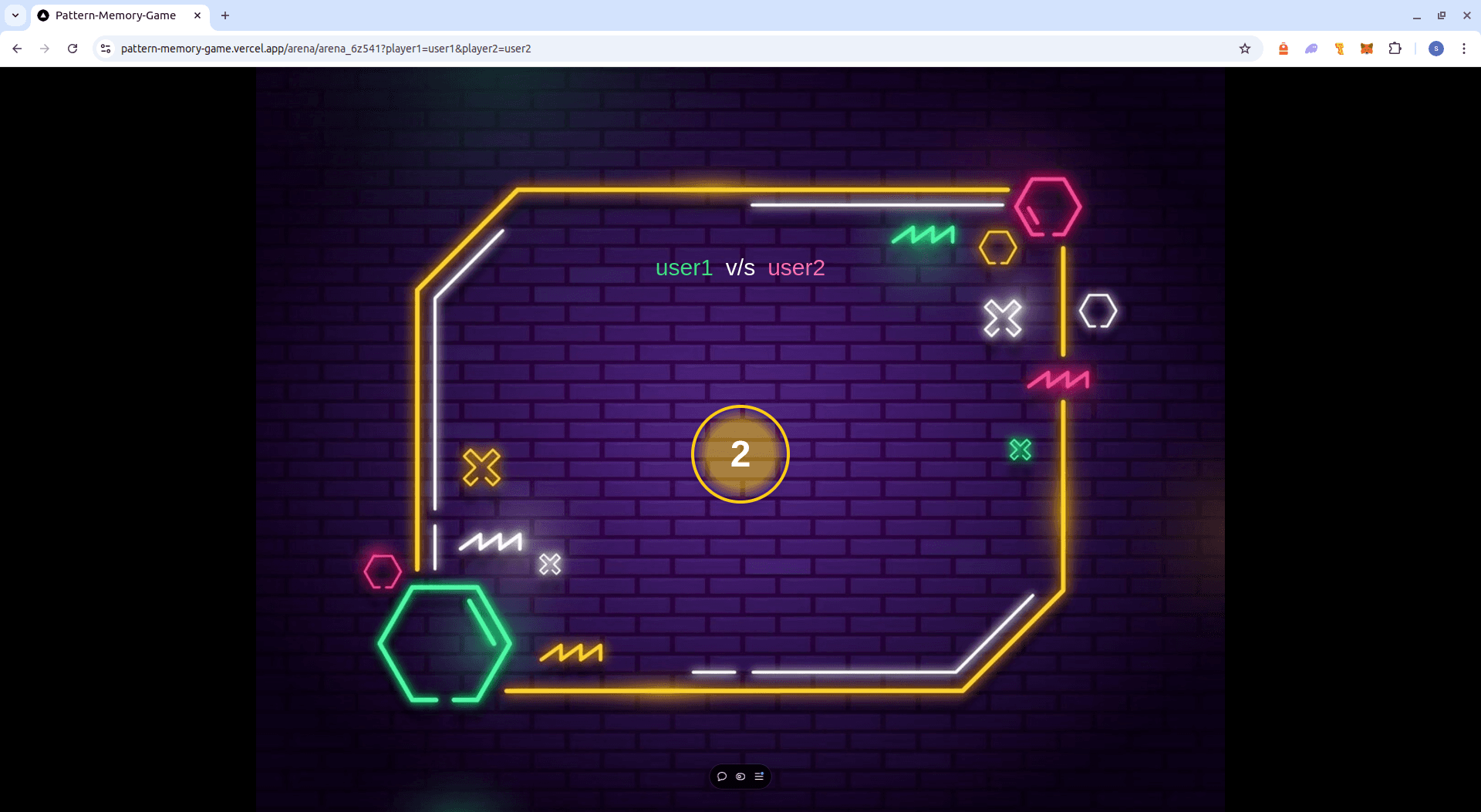The width and height of the screenshot is (1481, 812).
Task: Go forward to the next page
Action: [x=45, y=49]
